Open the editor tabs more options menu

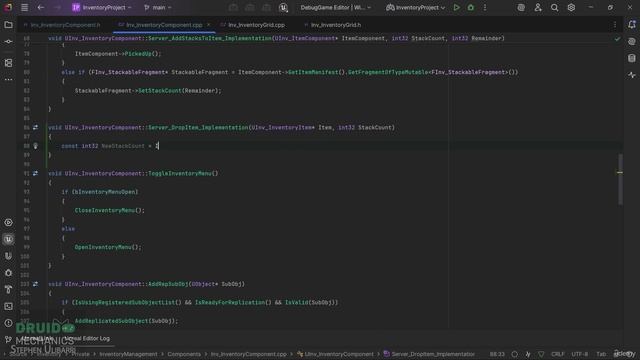click(x=615, y=25)
